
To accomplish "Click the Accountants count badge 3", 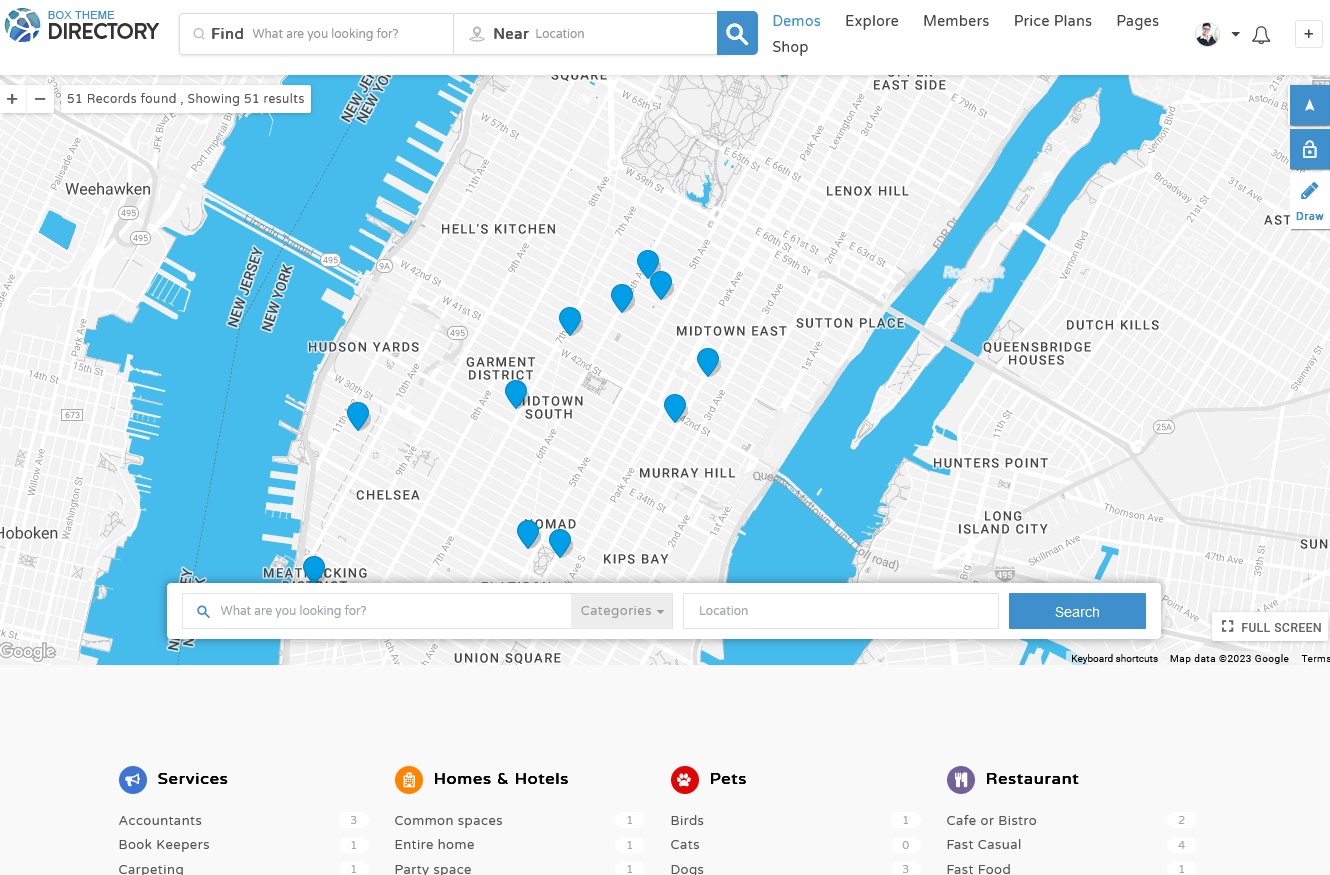I will point(353,821).
